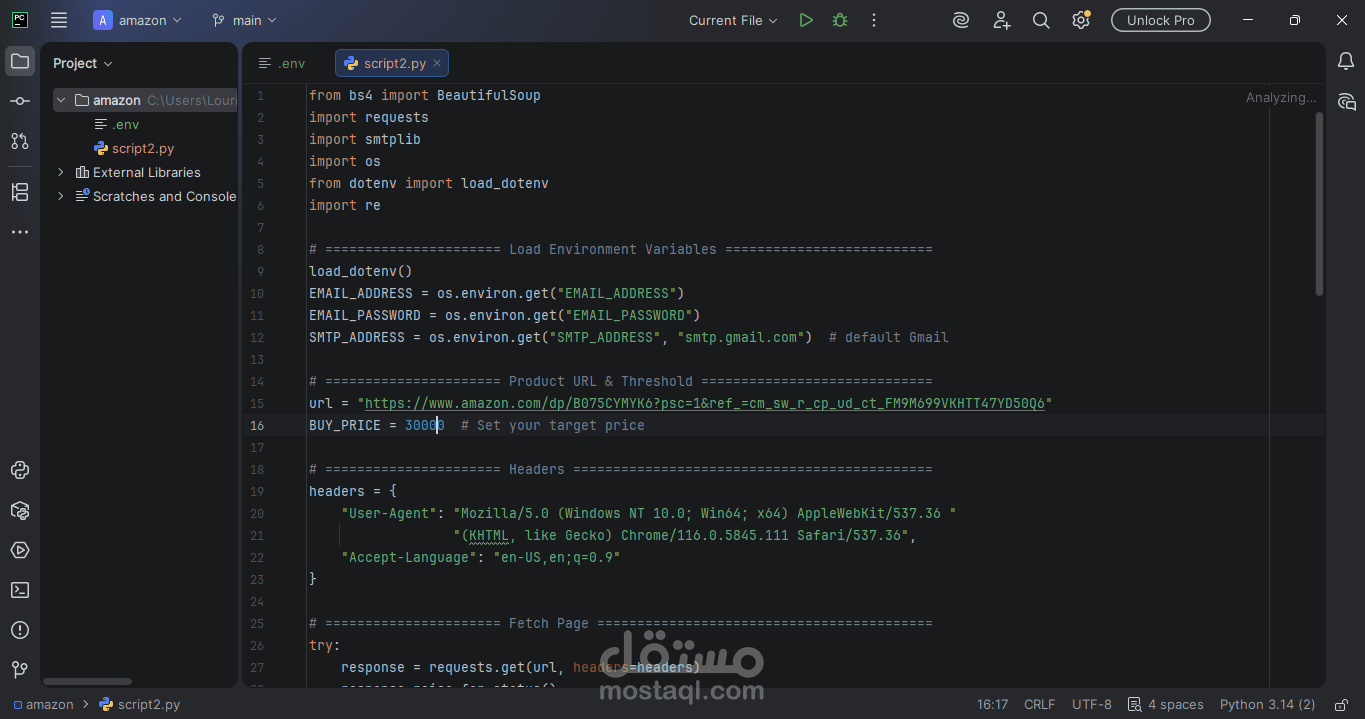Collapse the amazon root folder
The image size is (1365, 719).
click(62, 100)
